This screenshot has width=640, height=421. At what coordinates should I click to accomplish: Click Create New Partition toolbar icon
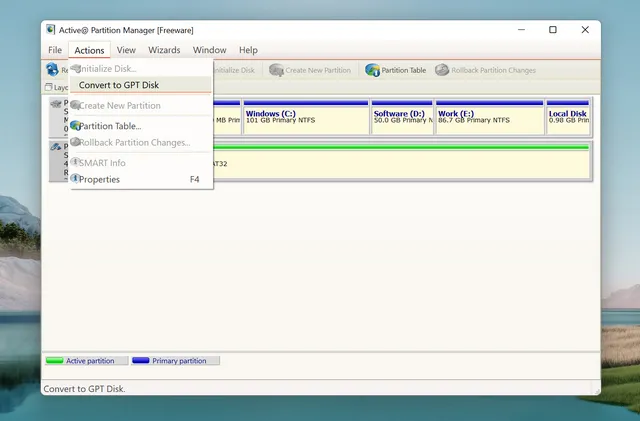coord(276,70)
